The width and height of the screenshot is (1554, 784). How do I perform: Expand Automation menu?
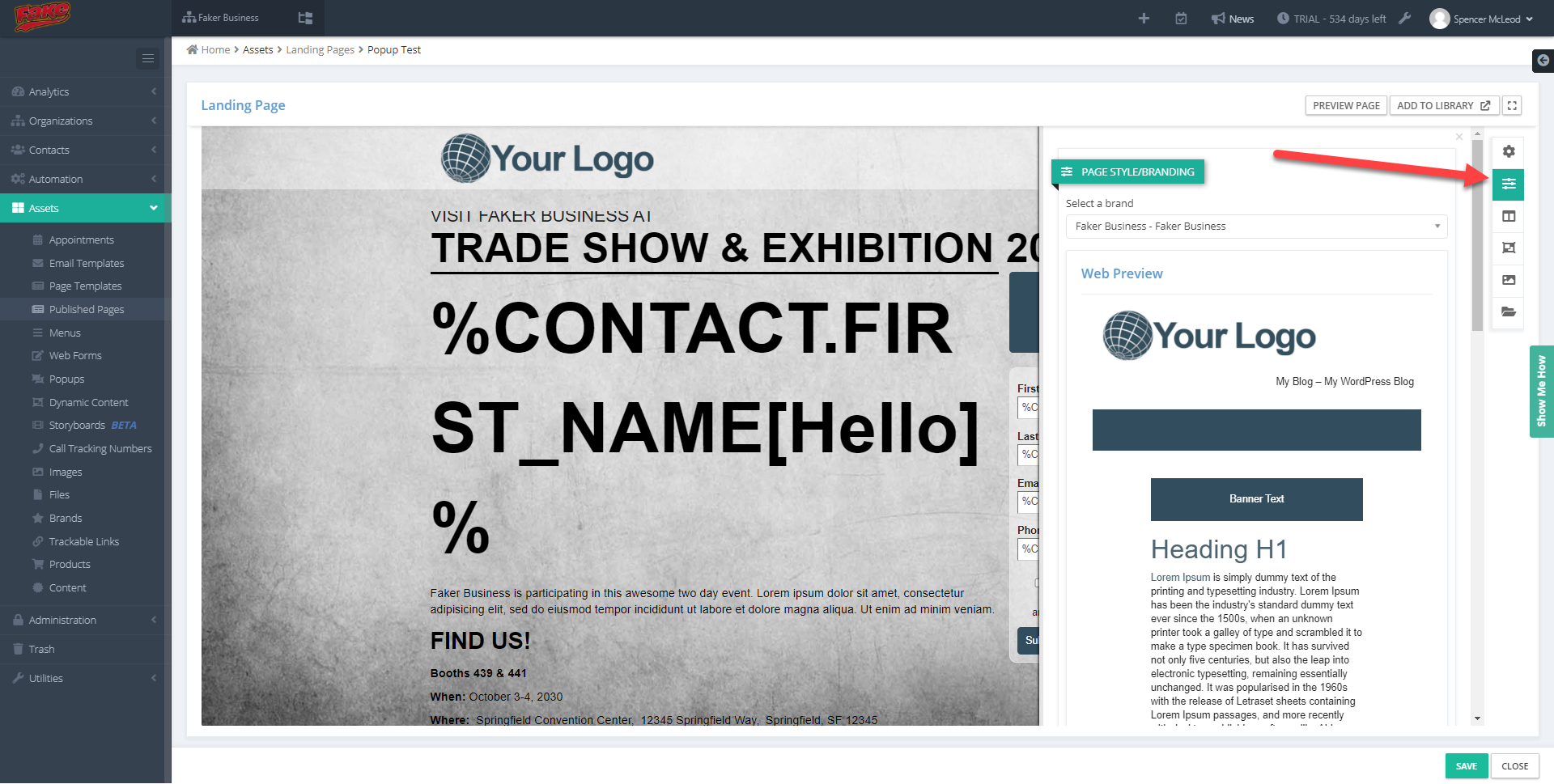point(82,180)
